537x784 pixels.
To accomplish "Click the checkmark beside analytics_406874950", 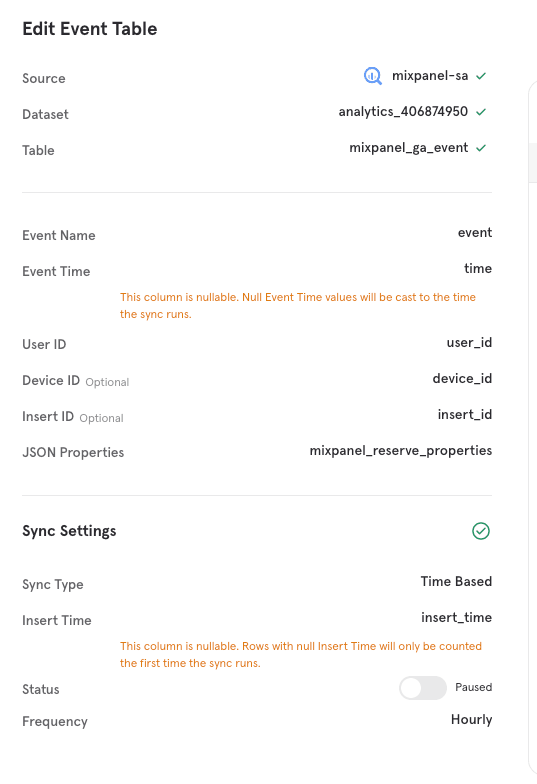I will 481,112.
